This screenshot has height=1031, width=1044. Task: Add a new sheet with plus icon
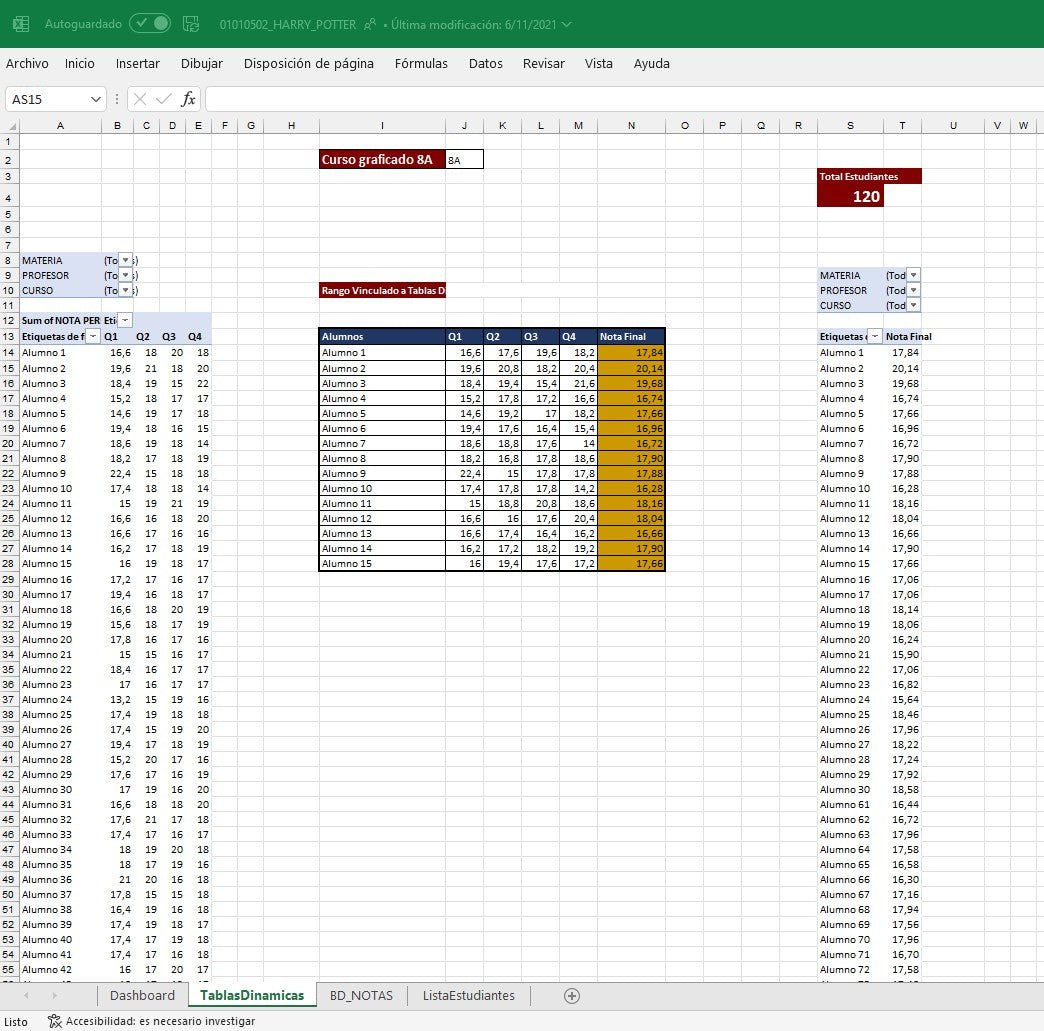tap(571, 996)
